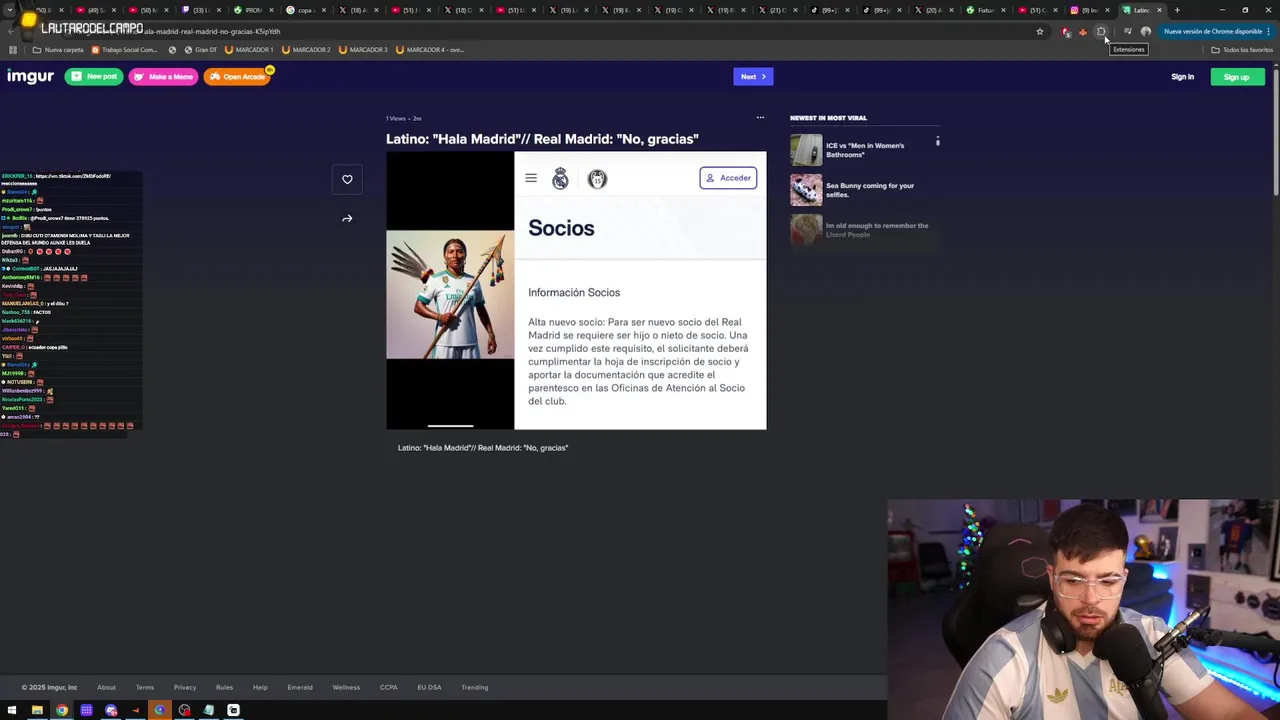The height and width of the screenshot is (720, 1280).
Task: Click the page's vertical scrollbar
Action: pyautogui.click(x=1276, y=130)
